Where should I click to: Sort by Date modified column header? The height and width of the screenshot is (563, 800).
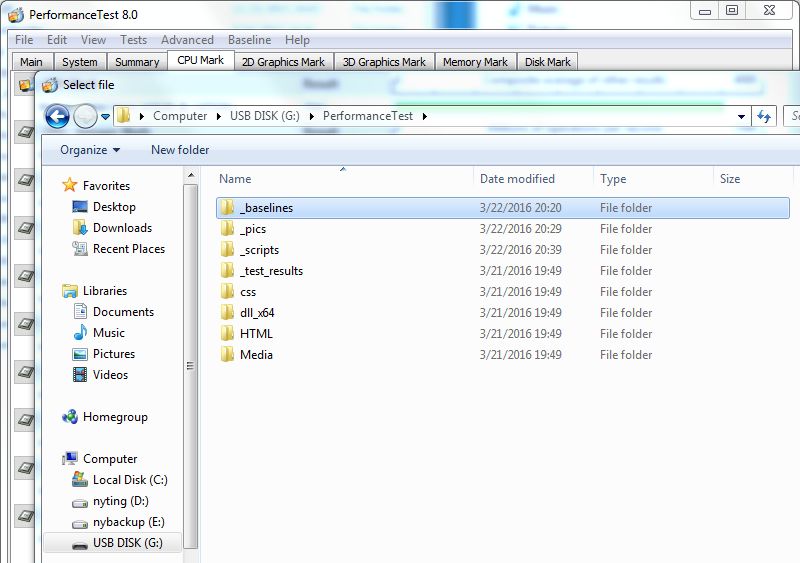(517, 179)
